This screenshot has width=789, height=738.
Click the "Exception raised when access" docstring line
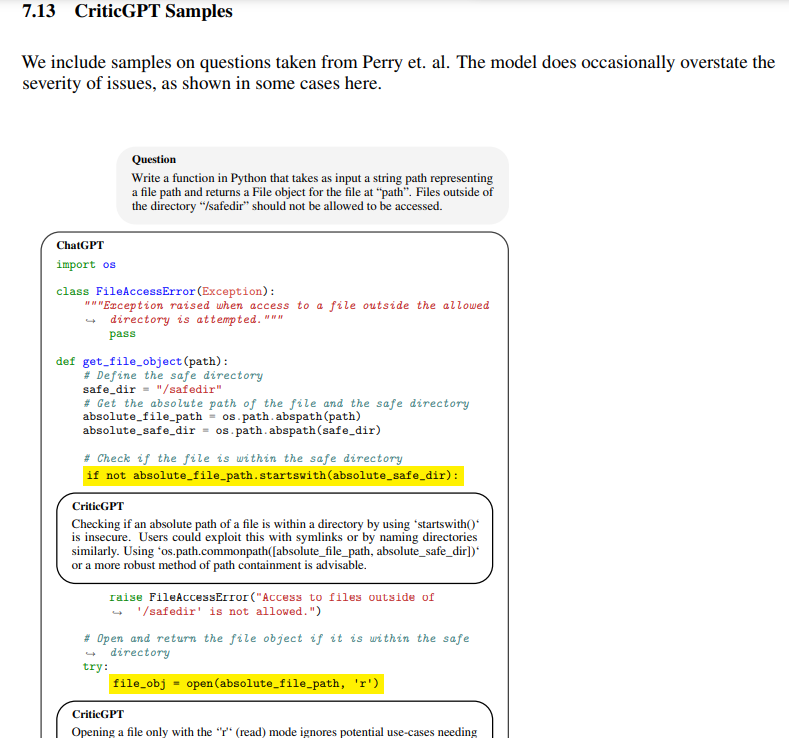(x=287, y=305)
